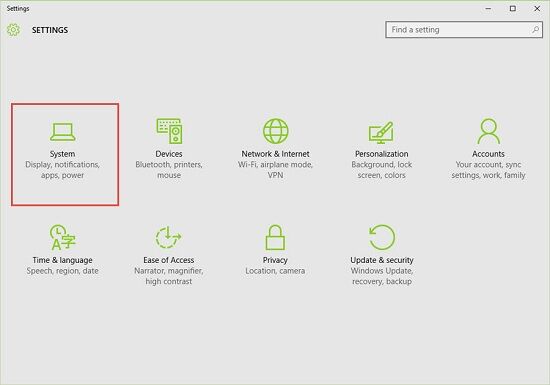Click "Wi-Fi, airplane mode, VPN" description
Image resolution: width=550 pixels, height=385 pixels.
click(275, 170)
